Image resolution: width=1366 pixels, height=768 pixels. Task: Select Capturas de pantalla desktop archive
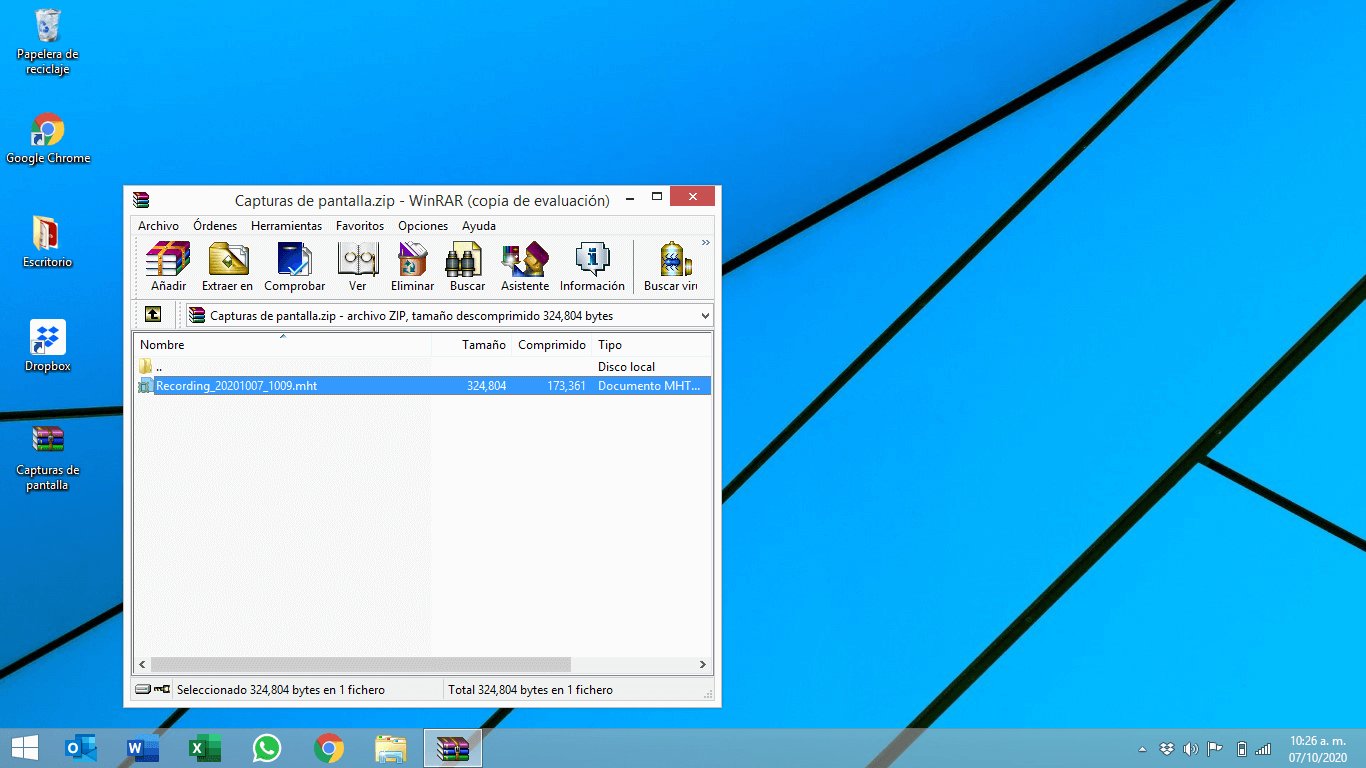[x=48, y=457]
